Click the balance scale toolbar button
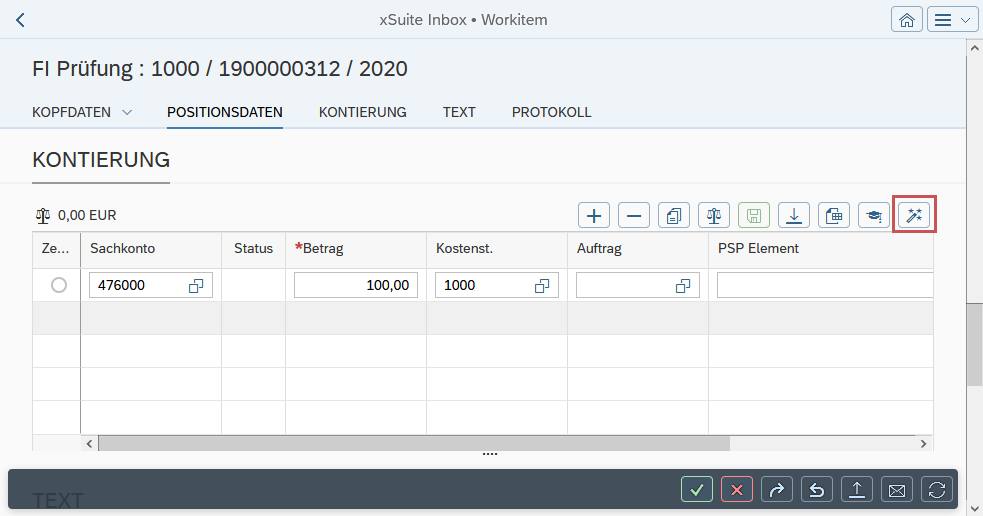The height and width of the screenshot is (516, 983). click(x=714, y=215)
